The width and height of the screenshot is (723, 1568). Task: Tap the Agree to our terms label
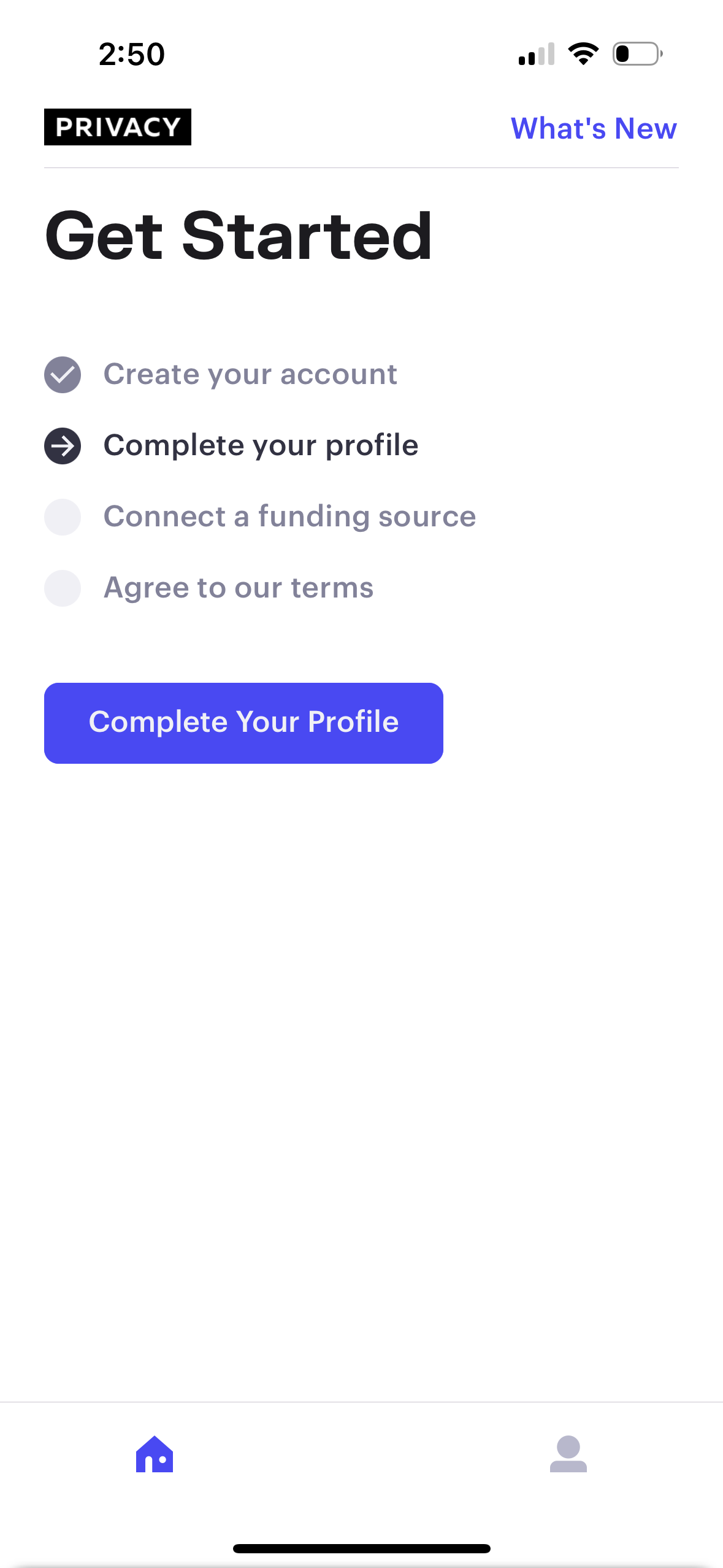tap(239, 588)
